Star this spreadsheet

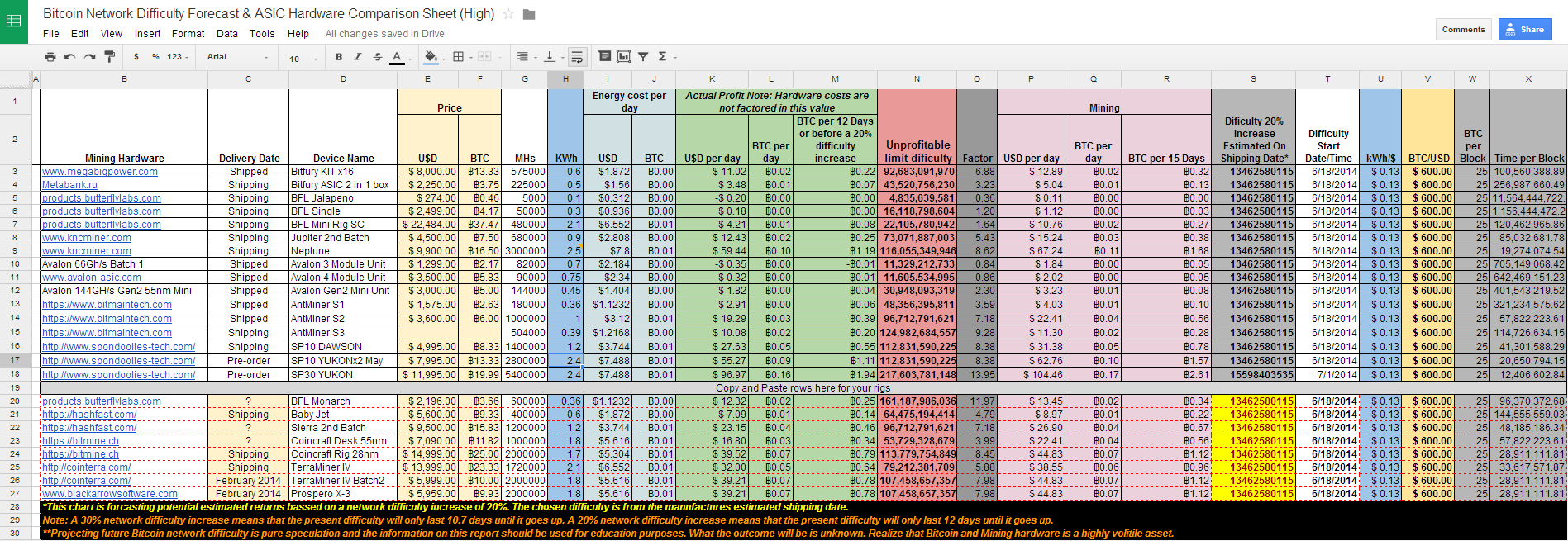tap(508, 14)
